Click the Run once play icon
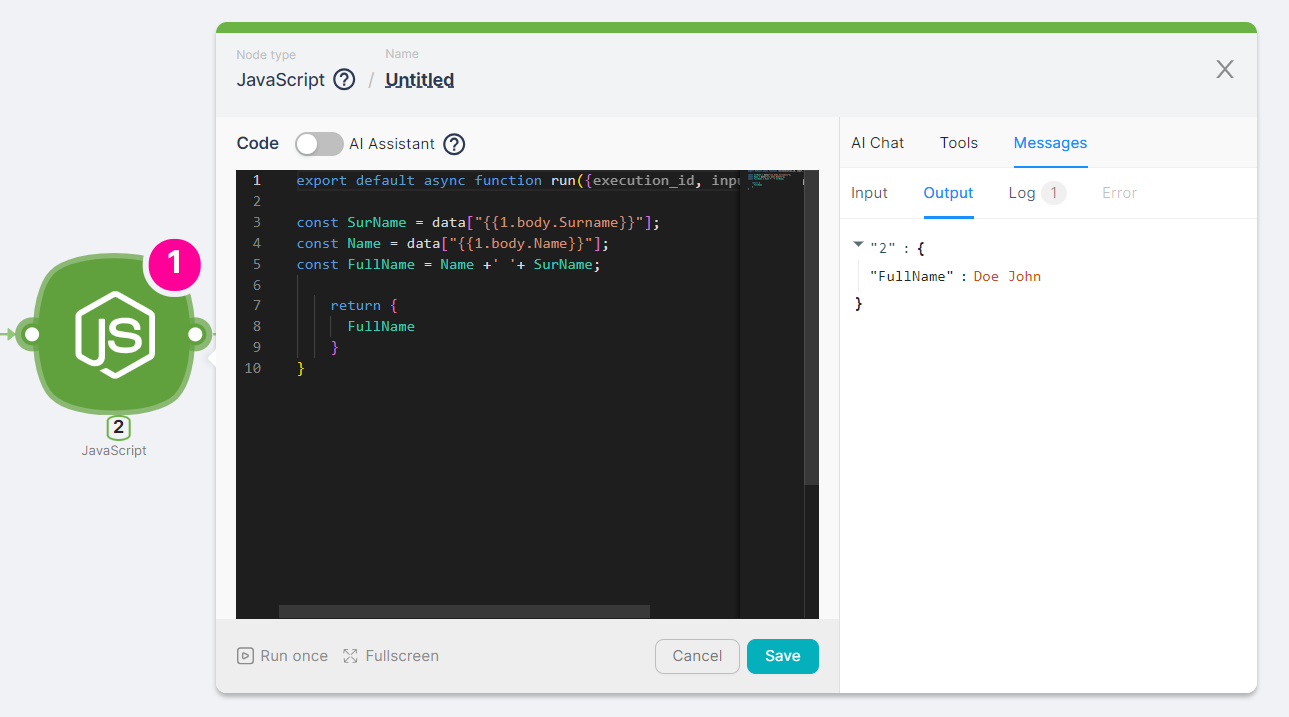Screen dimensions: 1289x717 click(245, 656)
